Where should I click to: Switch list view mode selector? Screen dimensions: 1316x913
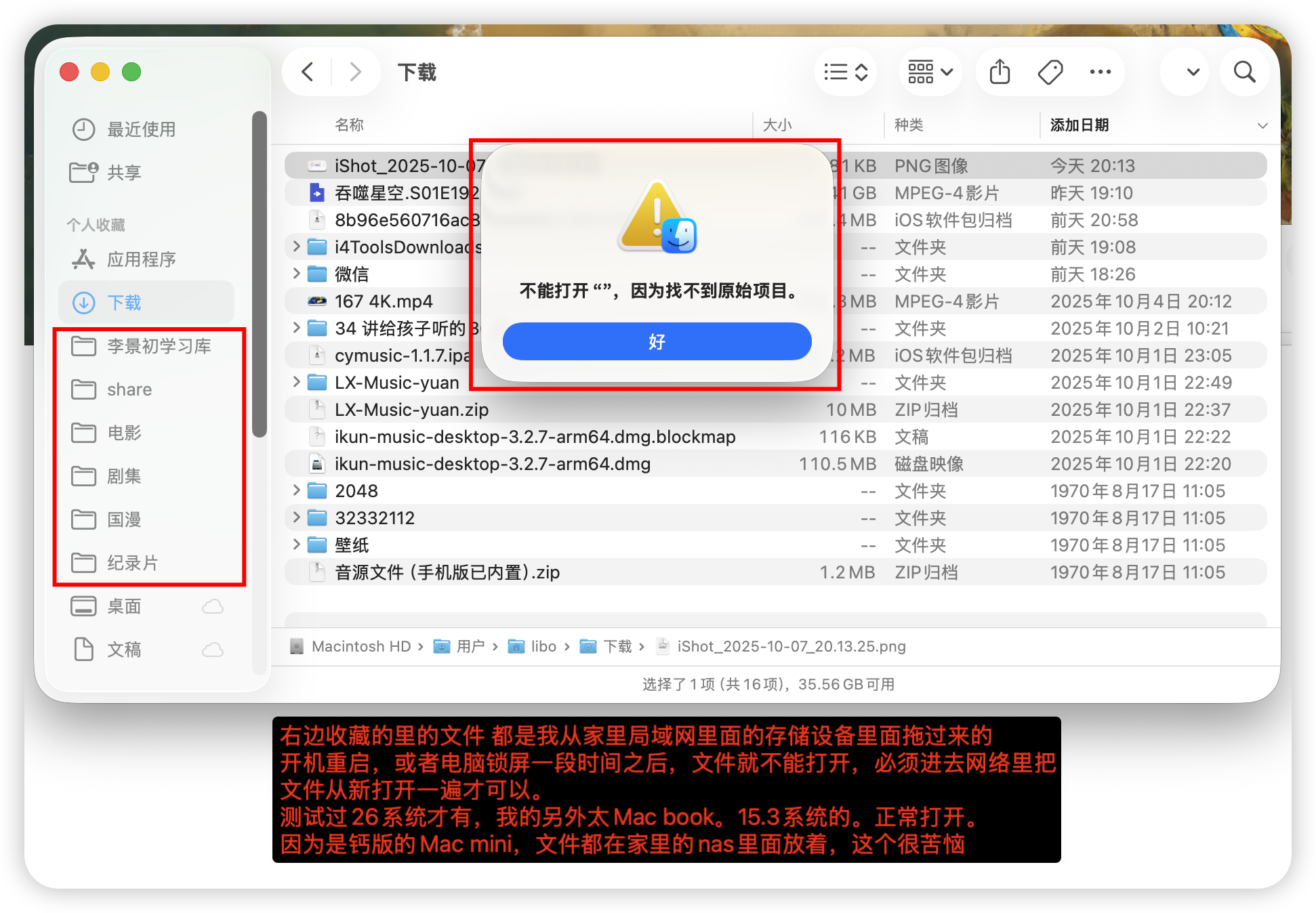(846, 72)
